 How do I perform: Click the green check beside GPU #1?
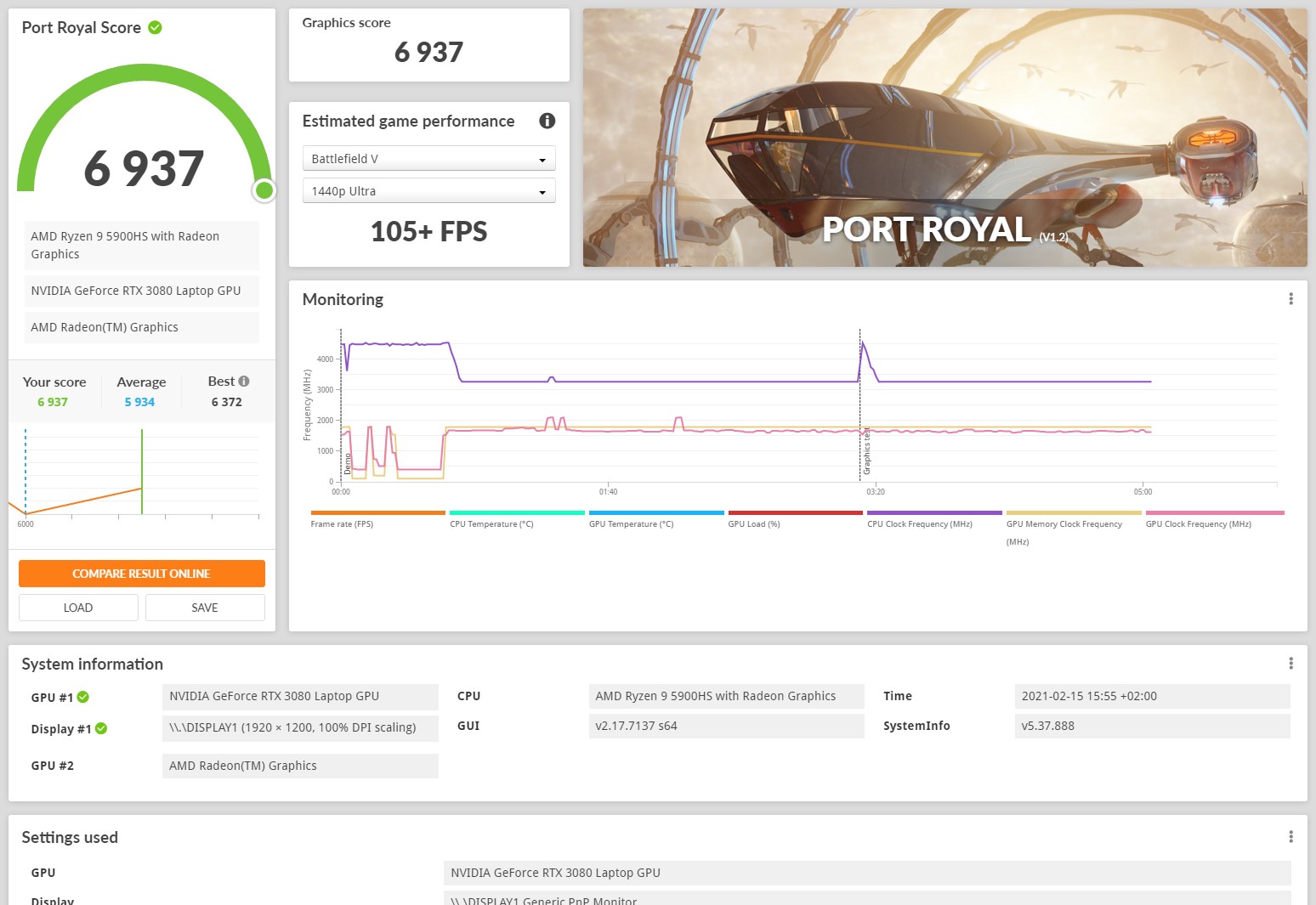coord(83,697)
